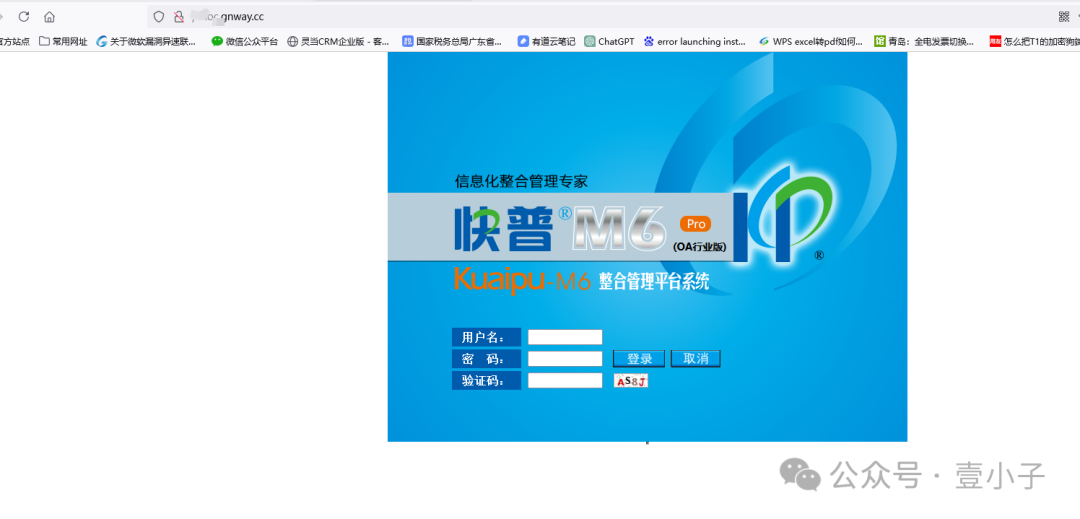Viewport: 1080px width, 519px height.
Task: Open the 关于微软漏洞异速联 bookmark
Action: coord(146,41)
